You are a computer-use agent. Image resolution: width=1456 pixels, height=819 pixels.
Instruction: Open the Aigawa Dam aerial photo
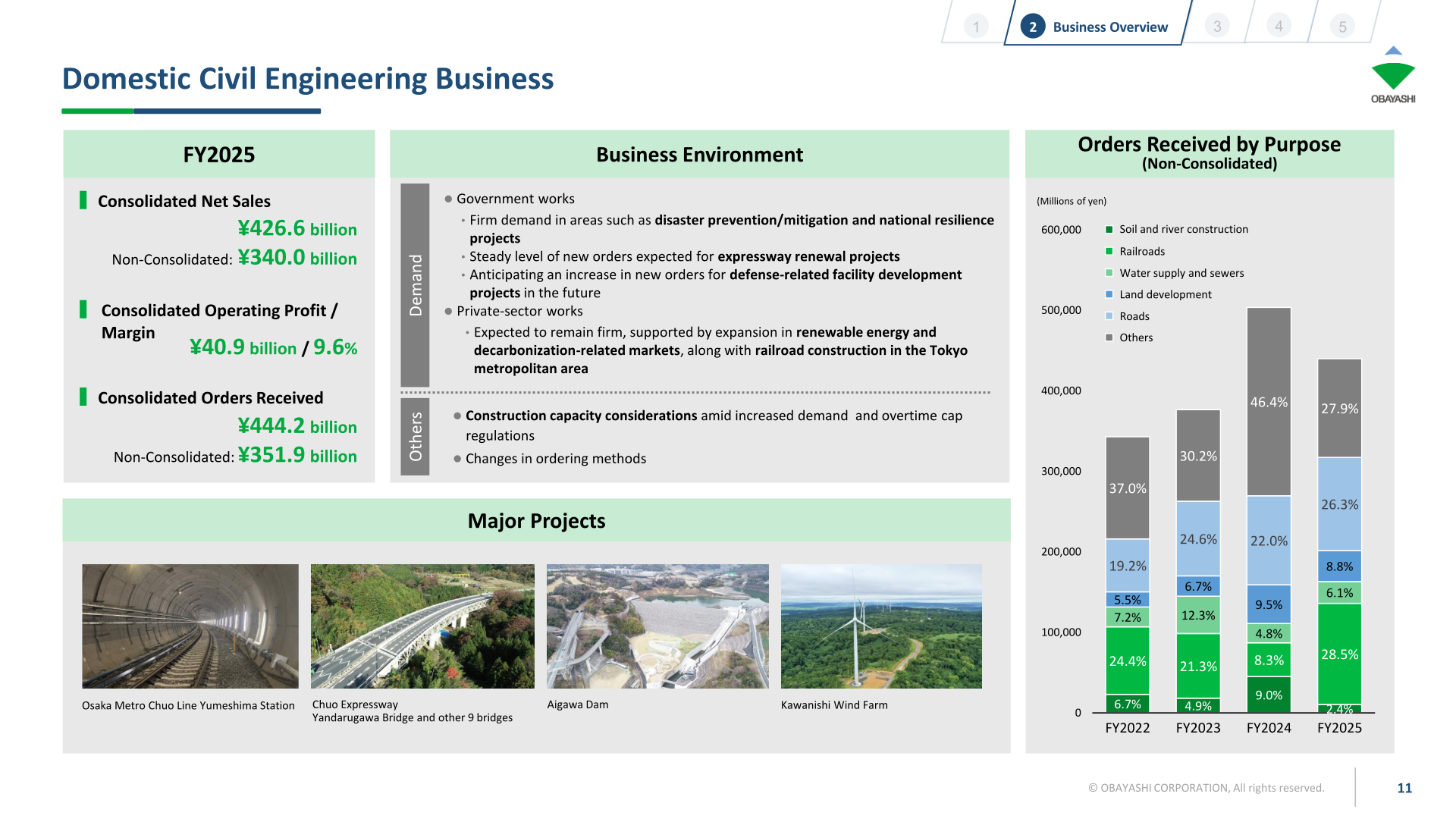[657, 626]
